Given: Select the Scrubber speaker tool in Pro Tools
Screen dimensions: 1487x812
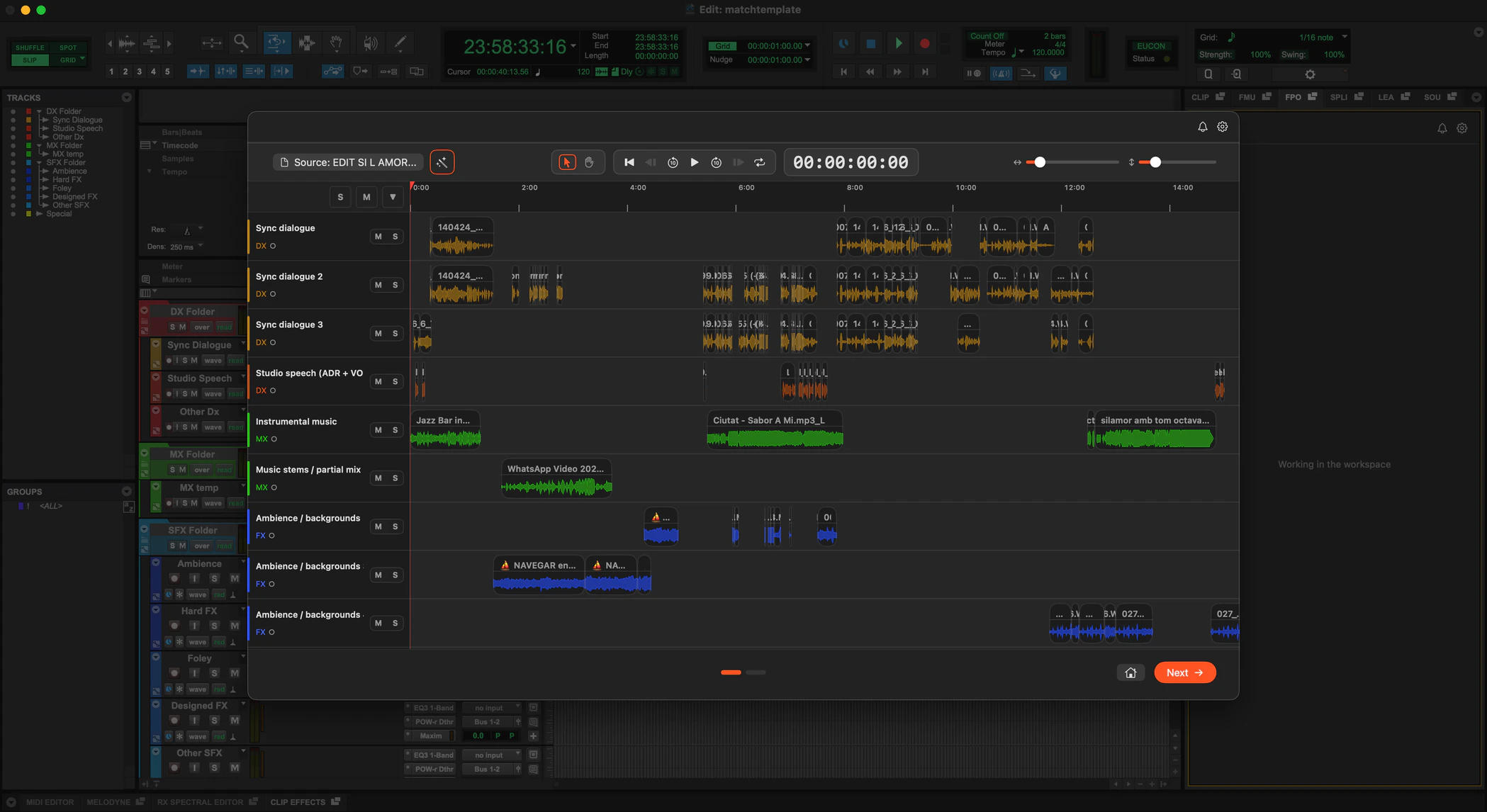Looking at the screenshot, I should tap(370, 43).
